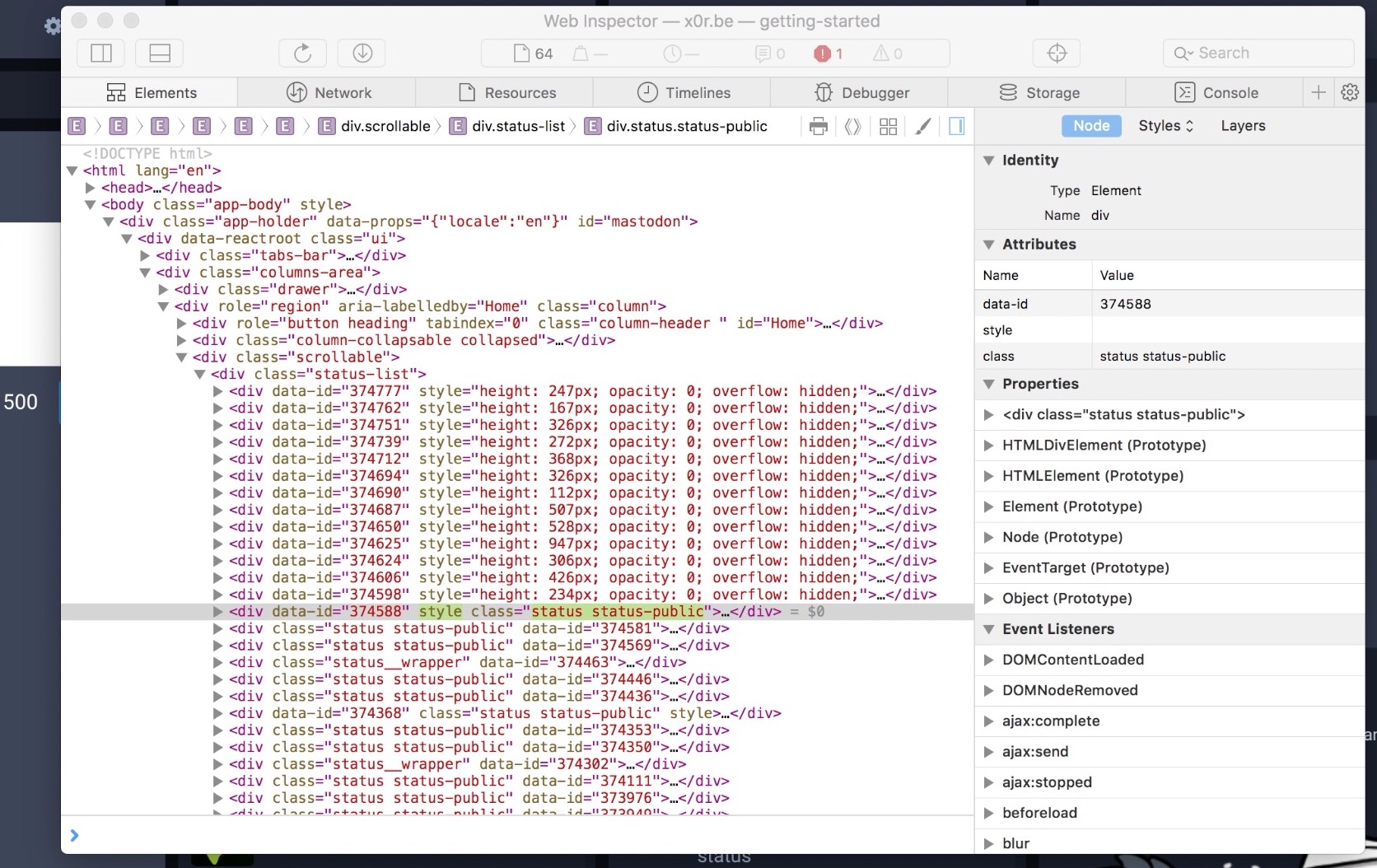
Task: Select the div.status-list breadcrumb
Action: [507, 126]
